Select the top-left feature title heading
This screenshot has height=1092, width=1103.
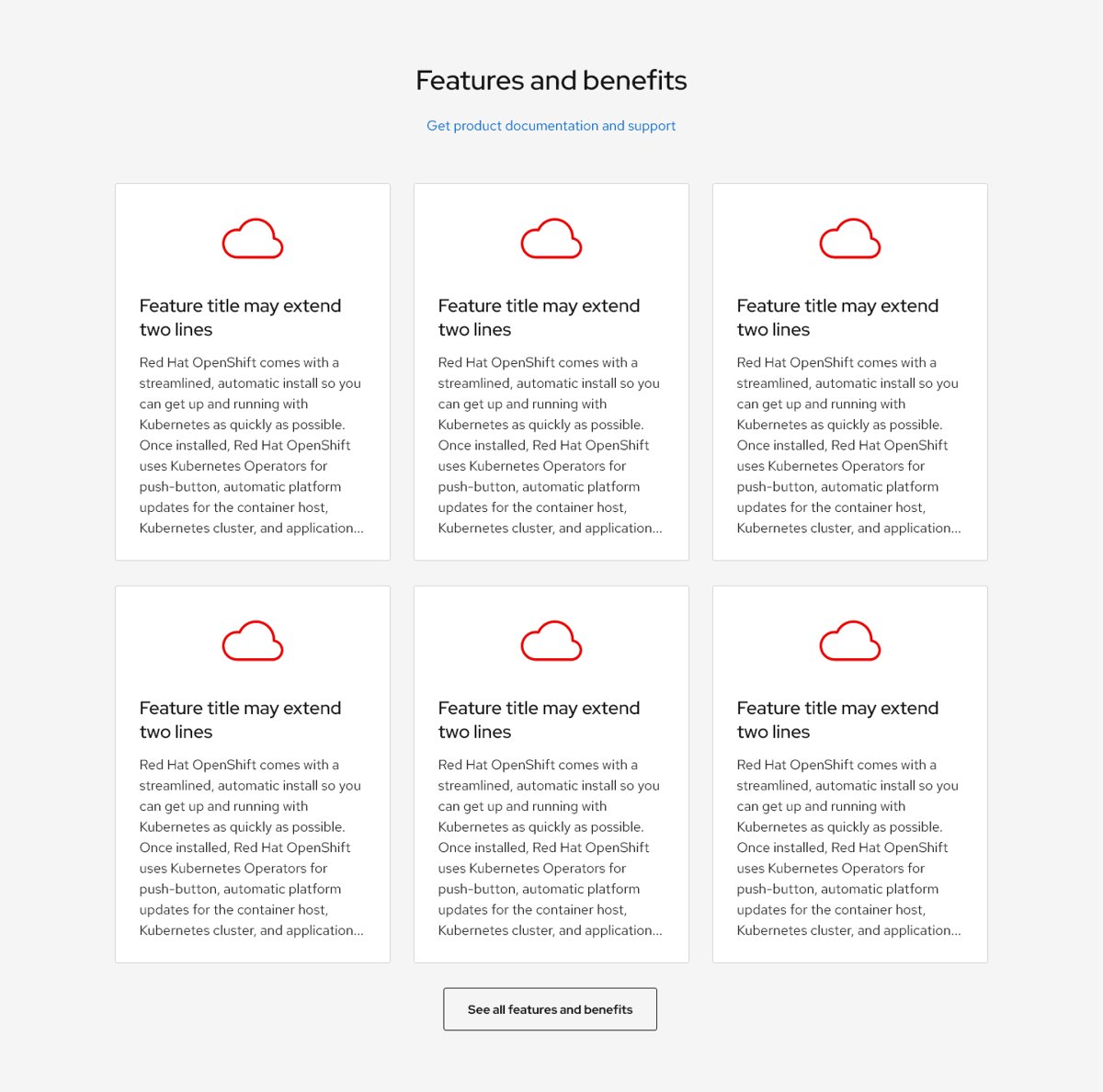(x=240, y=317)
